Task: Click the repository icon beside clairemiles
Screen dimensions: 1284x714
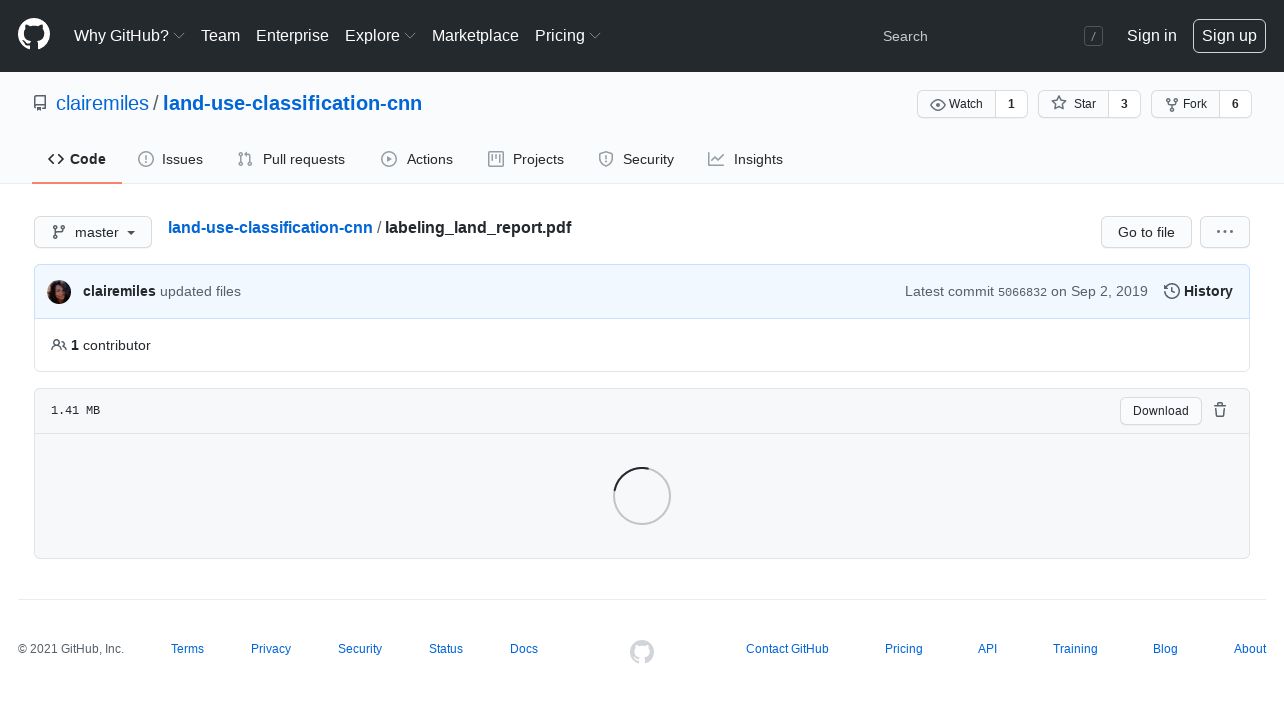Action: (40, 103)
